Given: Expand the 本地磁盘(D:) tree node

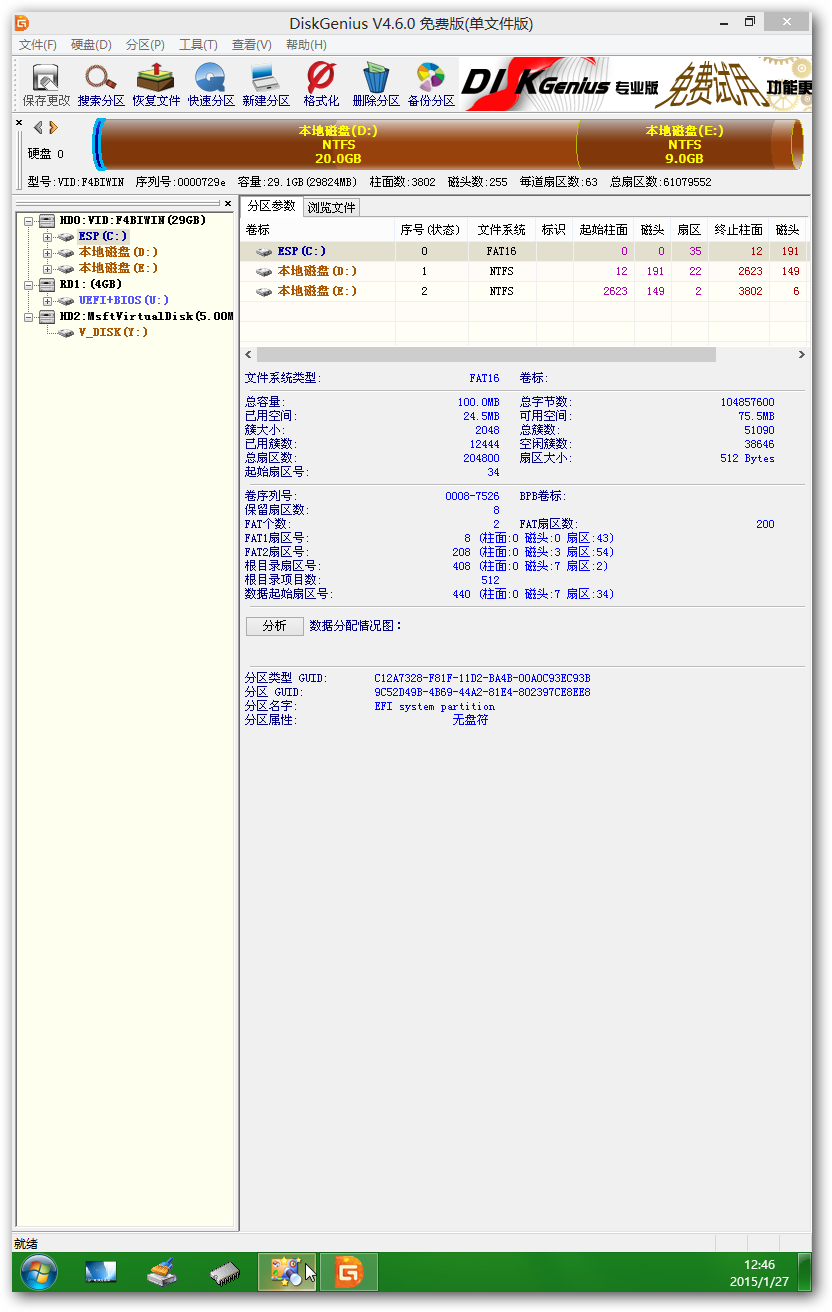Looking at the screenshot, I should tap(48, 252).
